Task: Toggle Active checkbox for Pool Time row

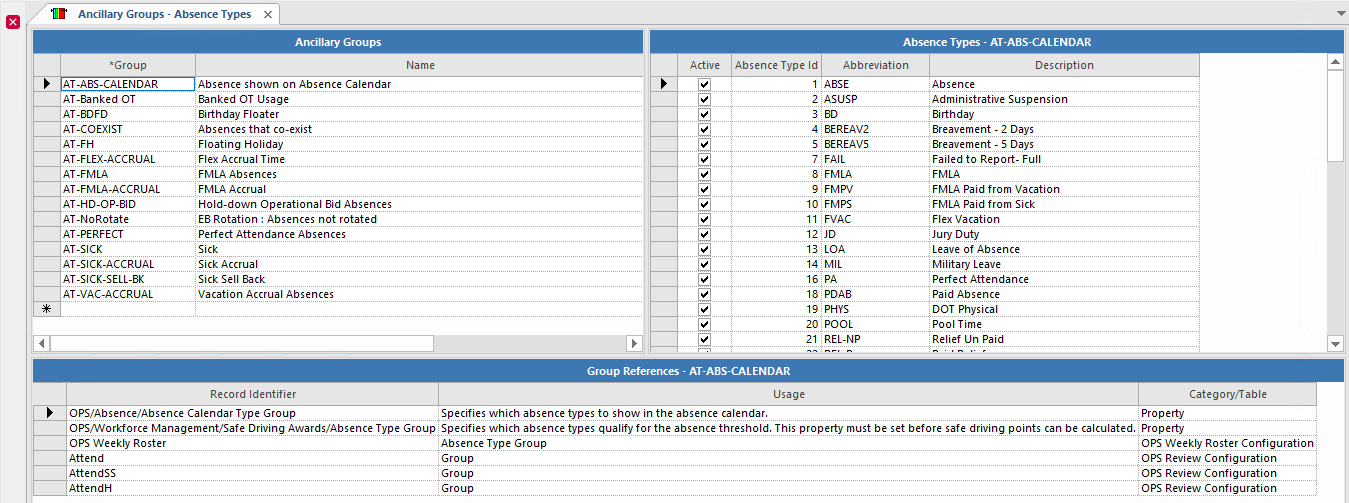Action: 705,324
